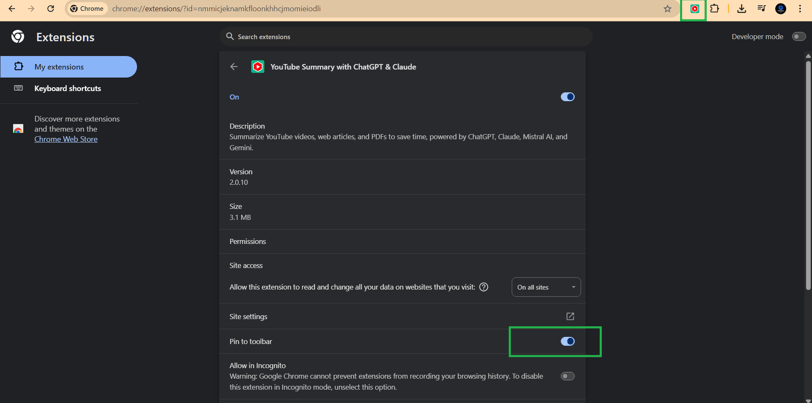Turn on Developer mode toggle
Image resolution: width=812 pixels, height=403 pixels.
pyautogui.click(x=799, y=37)
